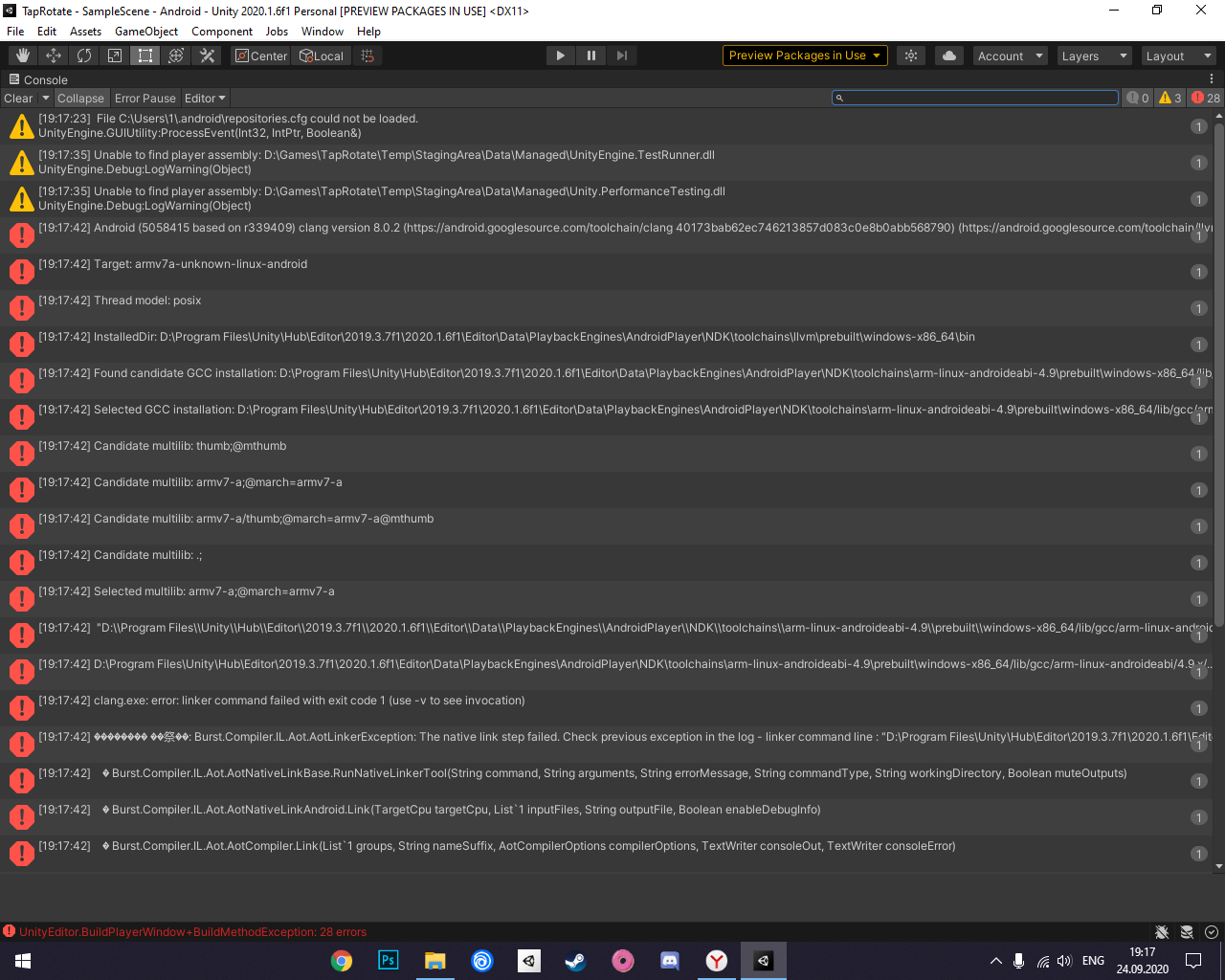Select the Move tool

pos(54,56)
